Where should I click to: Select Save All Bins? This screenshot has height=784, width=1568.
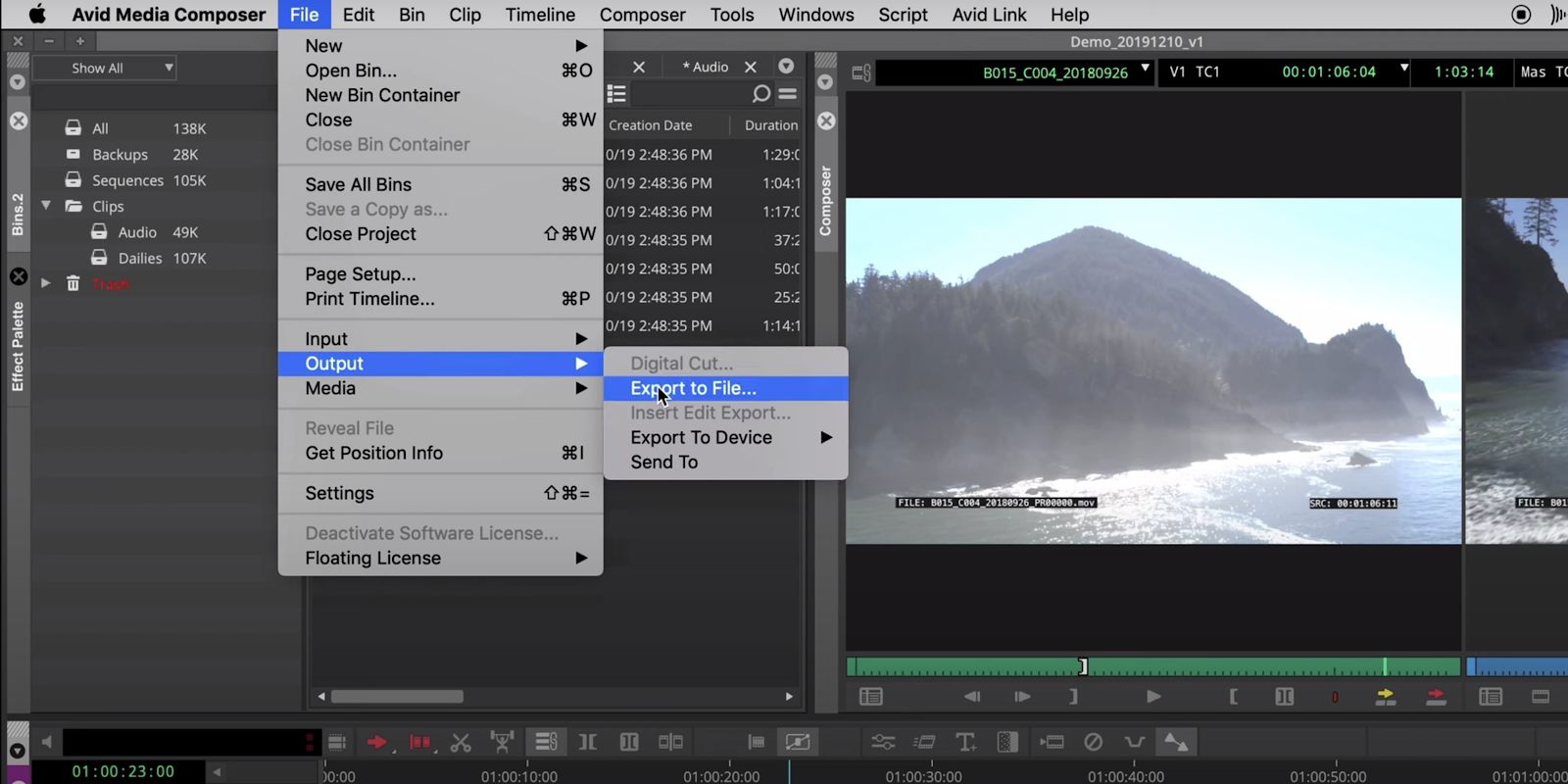click(441, 185)
